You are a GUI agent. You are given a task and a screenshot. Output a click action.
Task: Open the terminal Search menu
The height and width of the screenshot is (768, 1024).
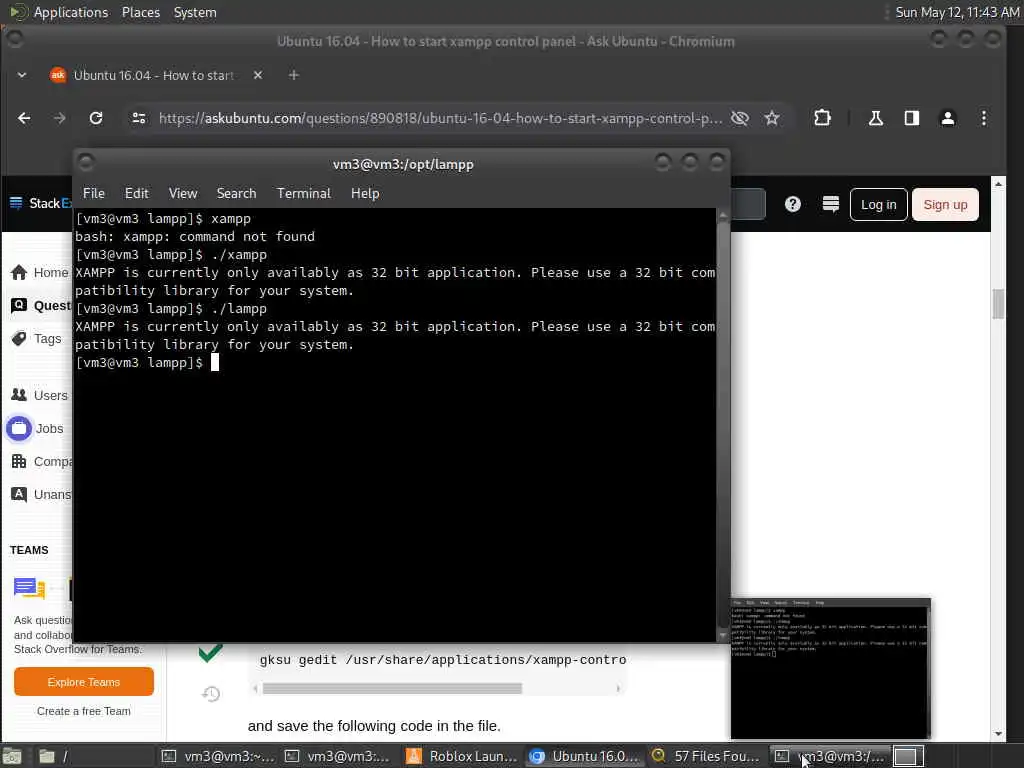tap(236, 193)
